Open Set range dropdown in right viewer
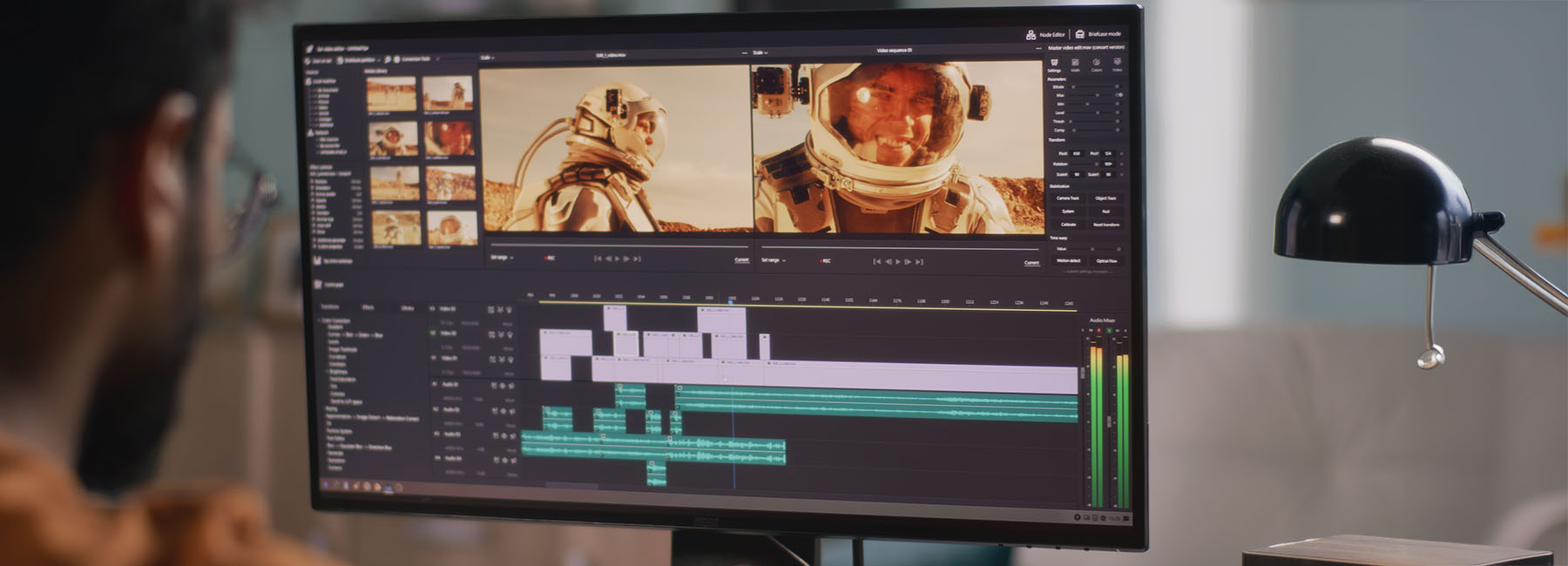Viewport: 1568px width, 566px height. 774,259
